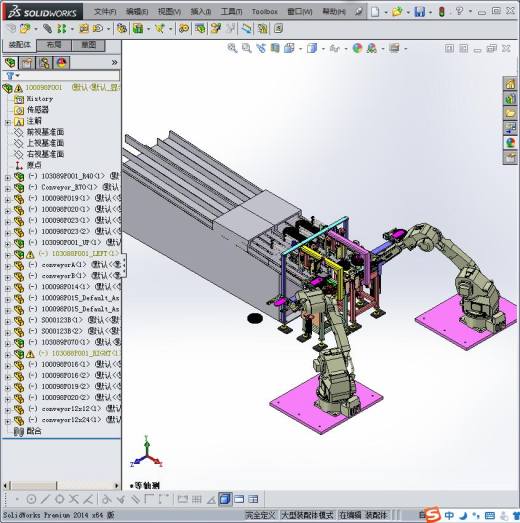The height and width of the screenshot is (523, 520).
Task: Toggle Sogou moon half-width mode icon
Action: point(463,515)
